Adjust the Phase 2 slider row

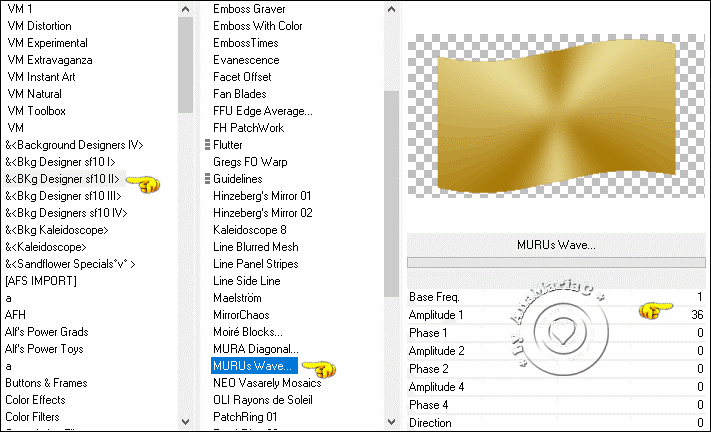[x=556, y=369]
